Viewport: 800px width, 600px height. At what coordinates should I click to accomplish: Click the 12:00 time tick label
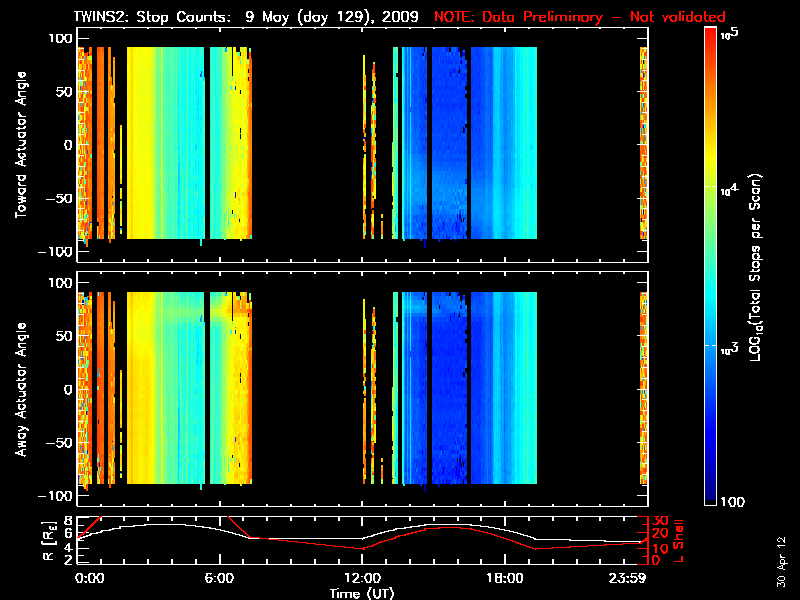362,578
